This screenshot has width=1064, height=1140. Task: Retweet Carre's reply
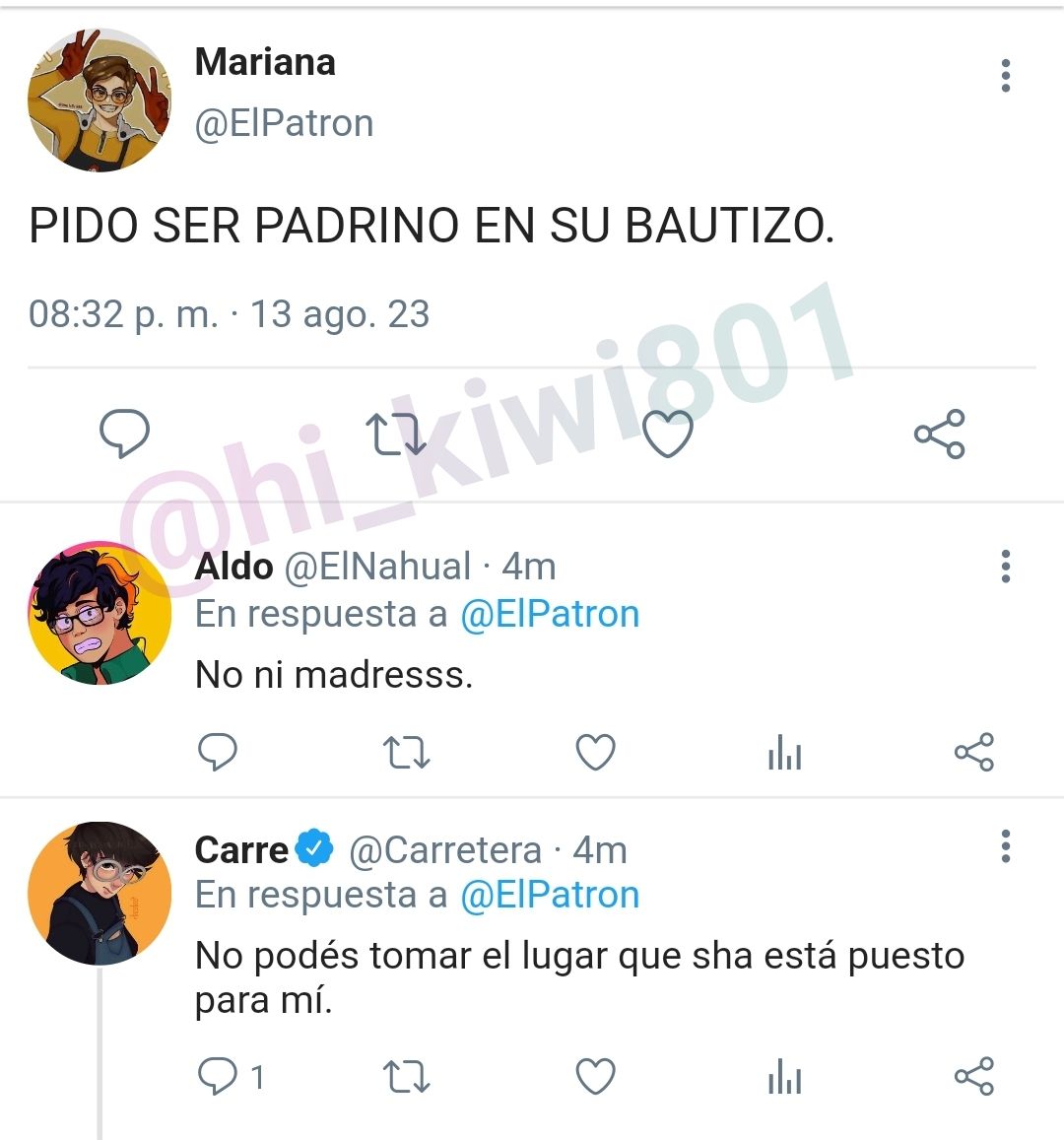406,1077
